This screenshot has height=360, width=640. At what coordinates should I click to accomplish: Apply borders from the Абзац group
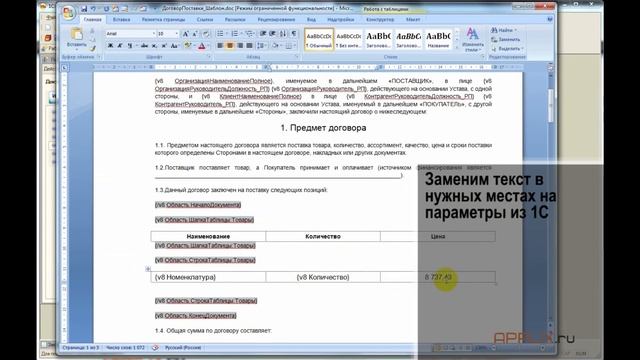[290, 46]
